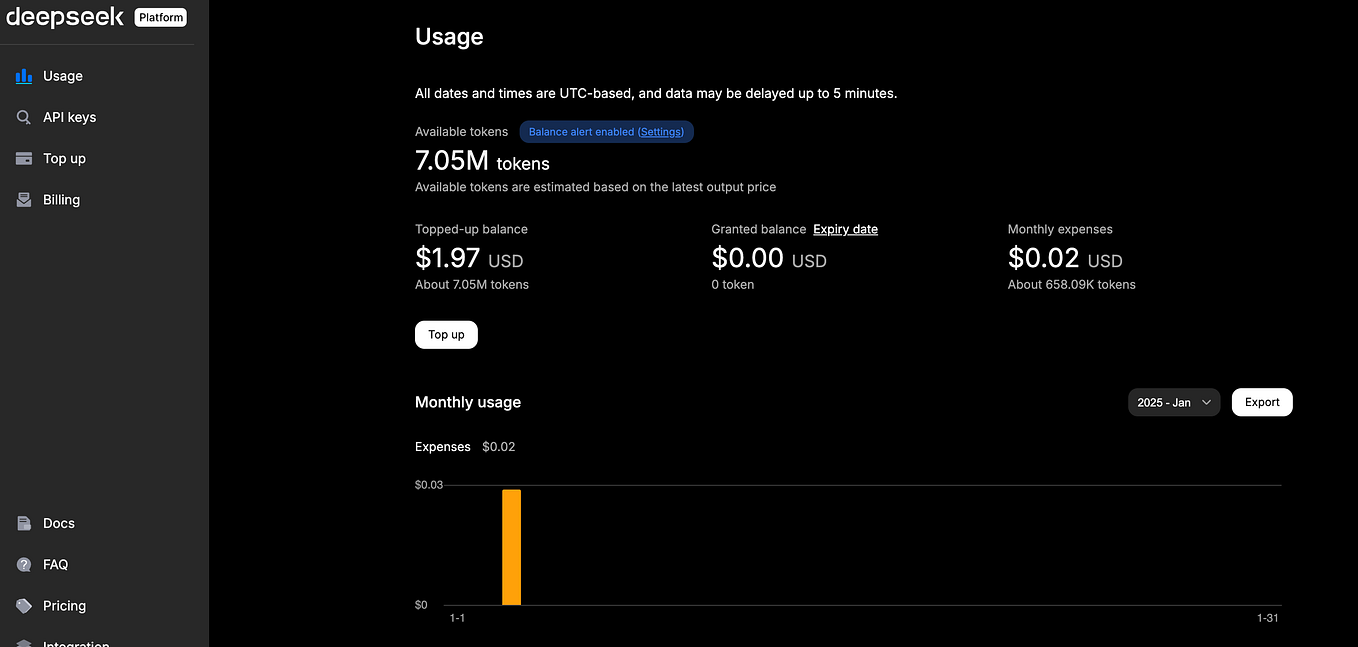Open balance alert Settings link
1358x647 pixels.
coord(661,132)
